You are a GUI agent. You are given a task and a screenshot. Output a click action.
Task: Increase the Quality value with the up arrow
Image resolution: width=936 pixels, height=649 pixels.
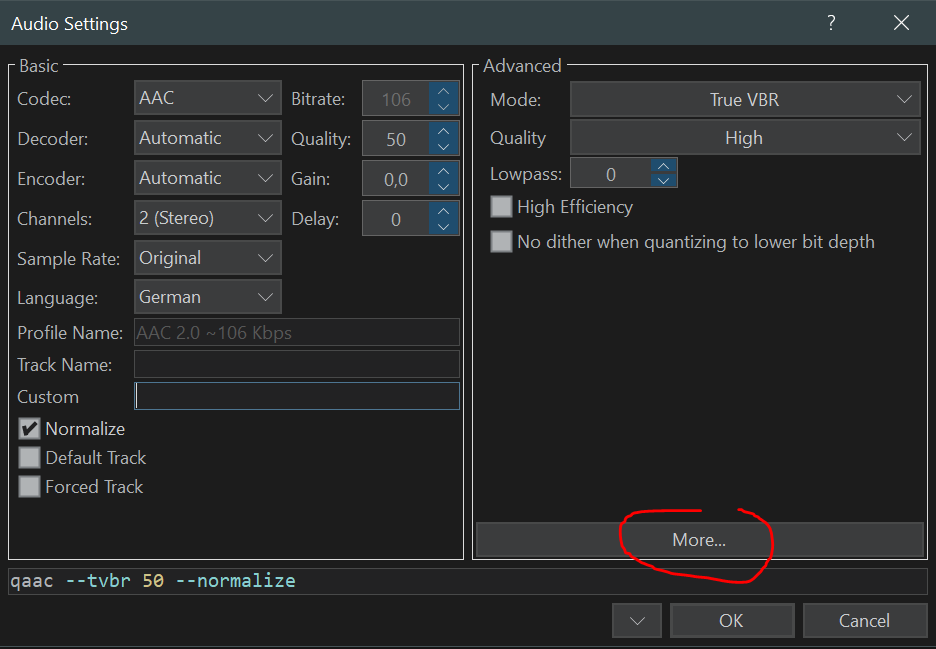tap(443, 132)
